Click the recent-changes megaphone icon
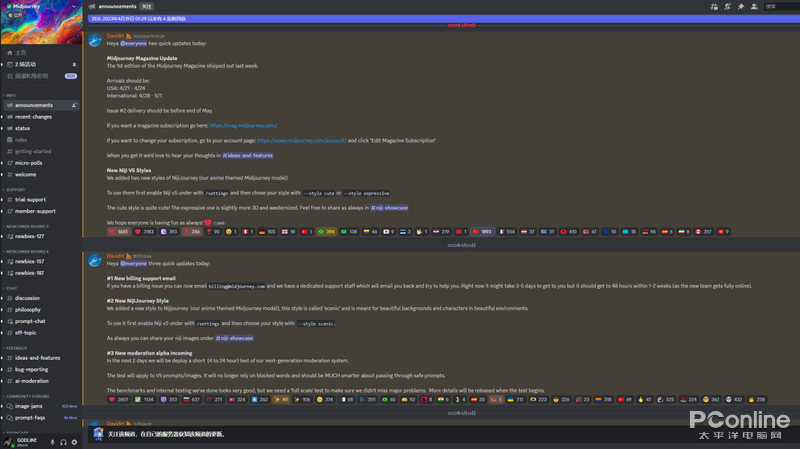This screenshot has height=449, width=800. [10, 117]
